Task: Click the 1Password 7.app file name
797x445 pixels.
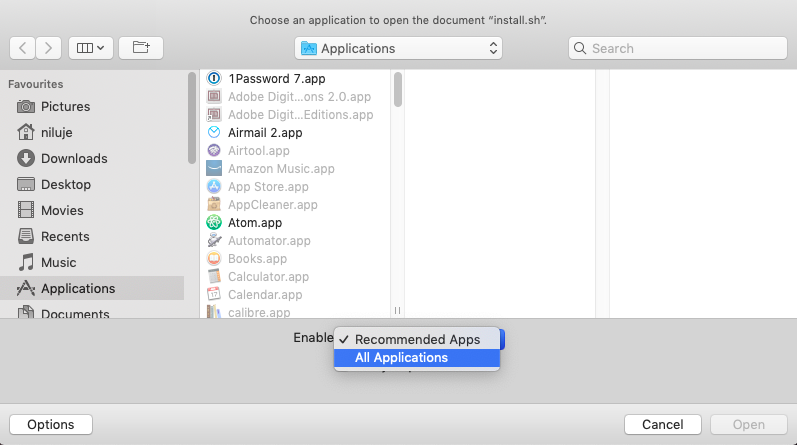Action: click(x=277, y=79)
